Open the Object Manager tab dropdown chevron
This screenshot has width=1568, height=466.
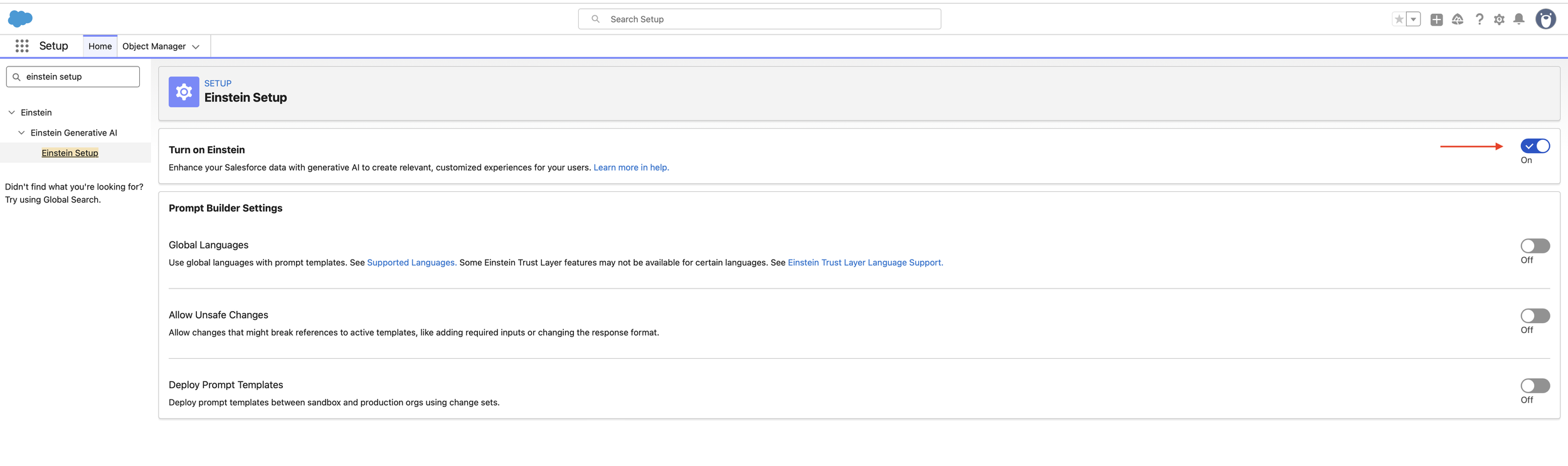196,47
